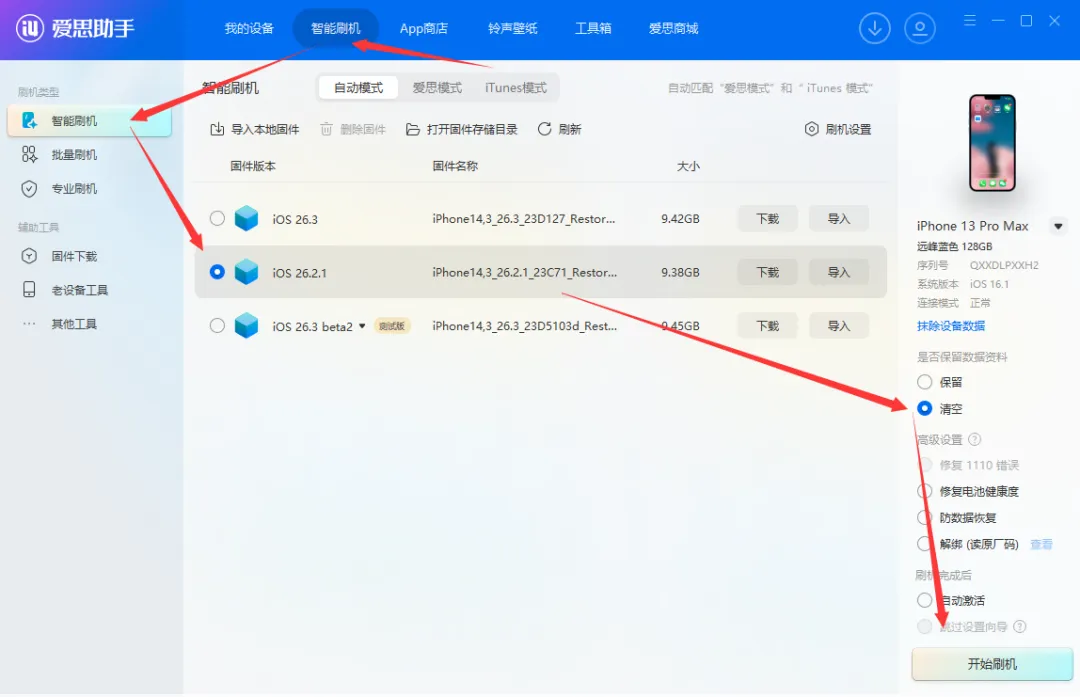
Task: Open 刷机设置 gear settings
Action: (x=838, y=129)
